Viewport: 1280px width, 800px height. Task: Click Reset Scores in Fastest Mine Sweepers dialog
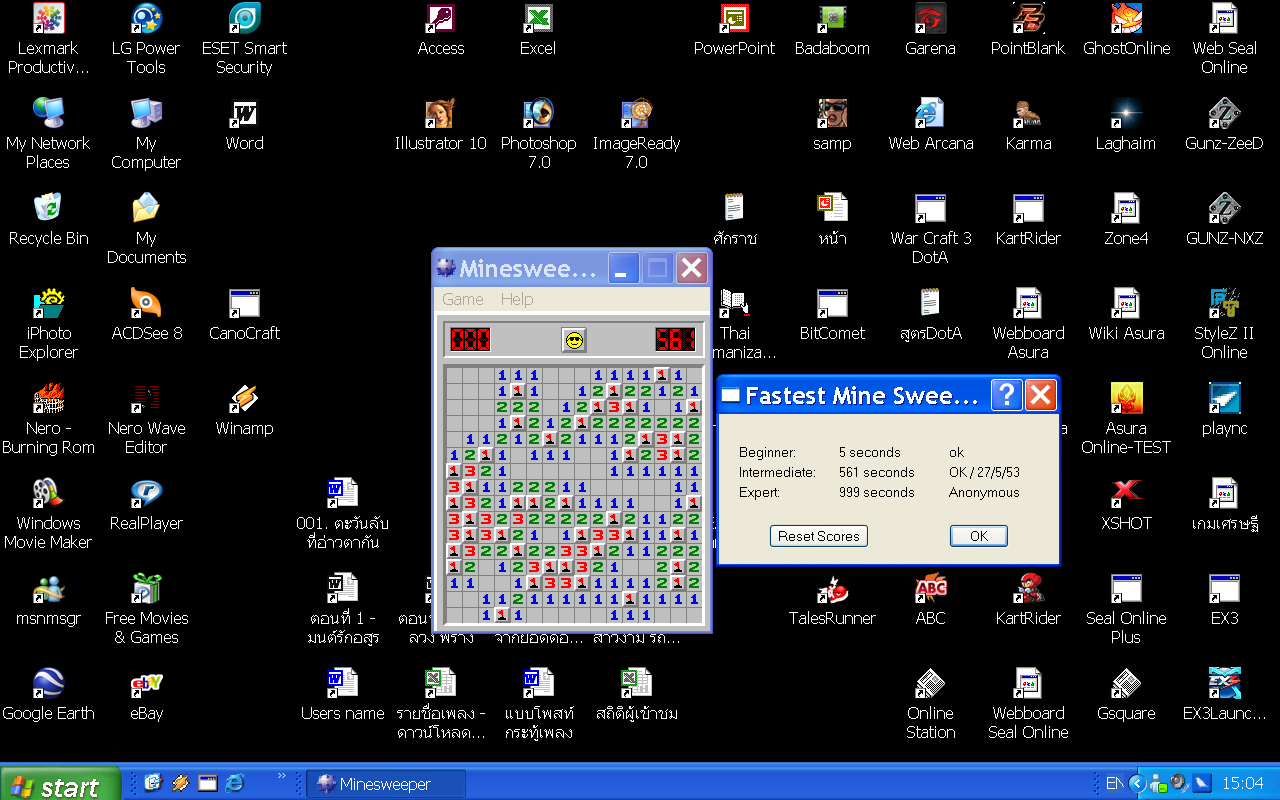pyautogui.click(x=819, y=536)
